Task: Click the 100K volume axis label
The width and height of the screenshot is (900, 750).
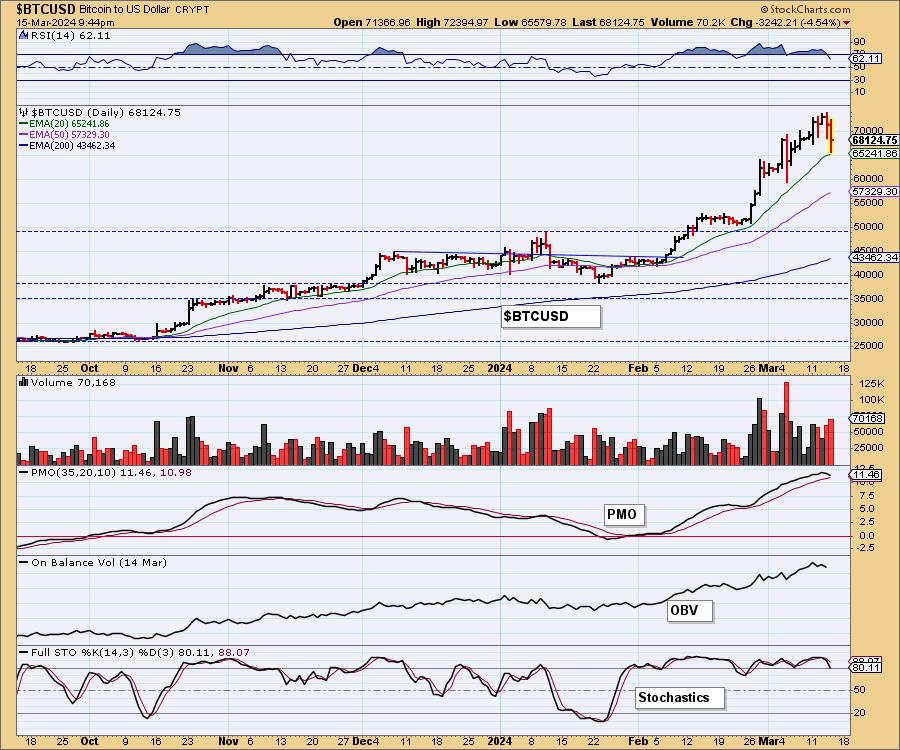Action: point(872,399)
